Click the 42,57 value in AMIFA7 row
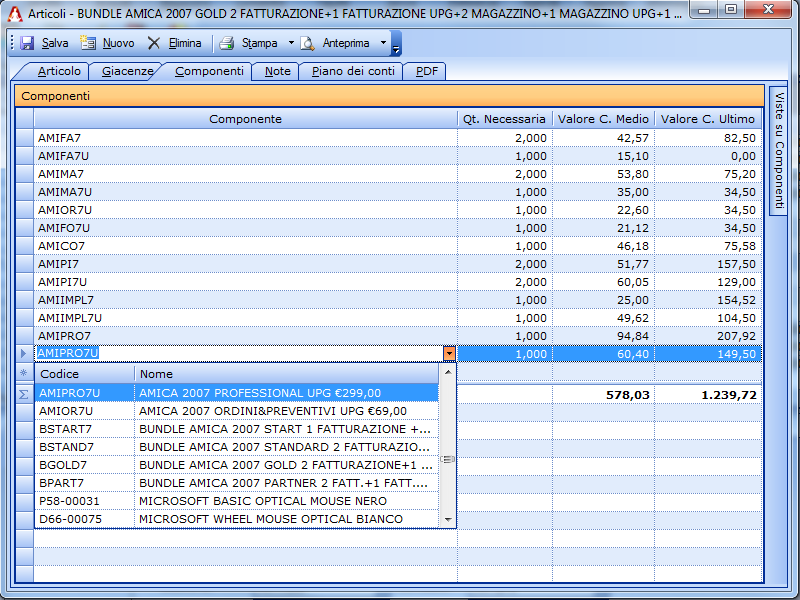The width and height of the screenshot is (800, 600). point(633,138)
